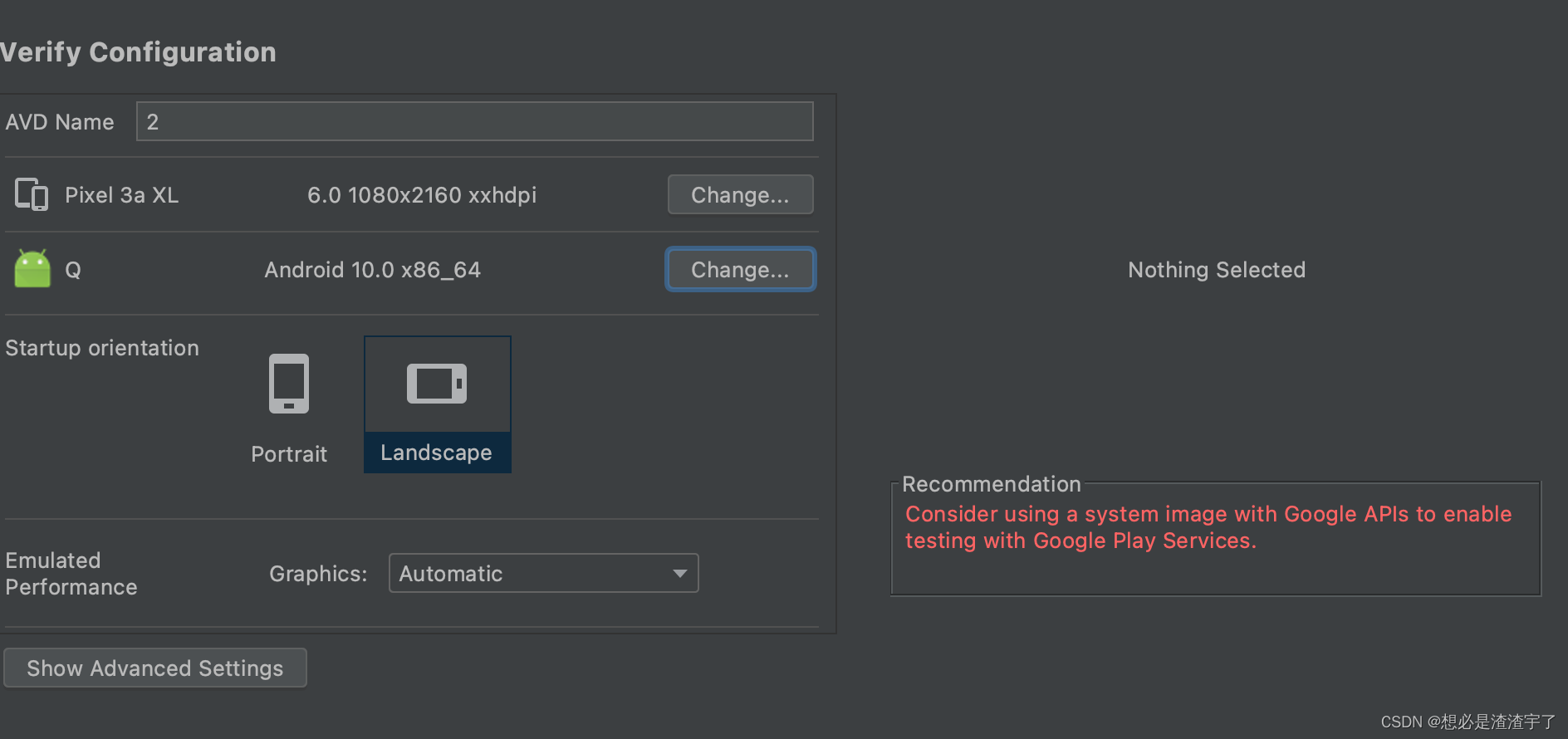Image resolution: width=1568 pixels, height=739 pixels.
Task: Click the Q release name label
Action: pyautogui.click(x=73, y=270)
